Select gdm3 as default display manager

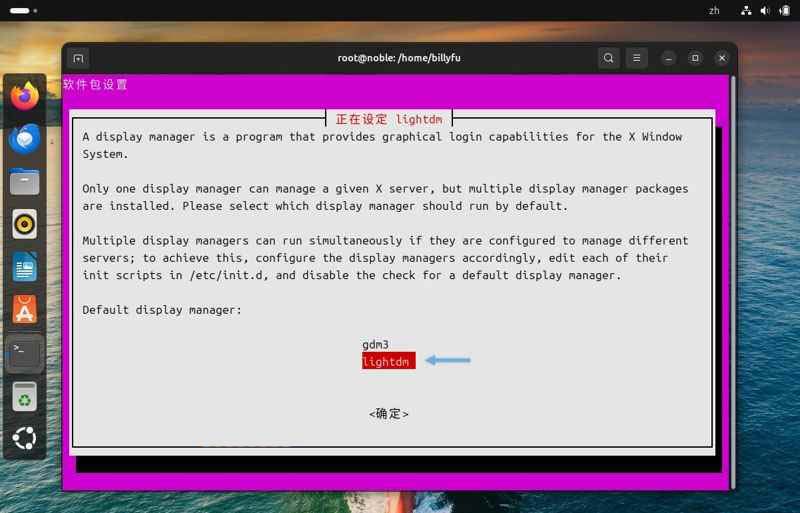click(x=375, y=345)
